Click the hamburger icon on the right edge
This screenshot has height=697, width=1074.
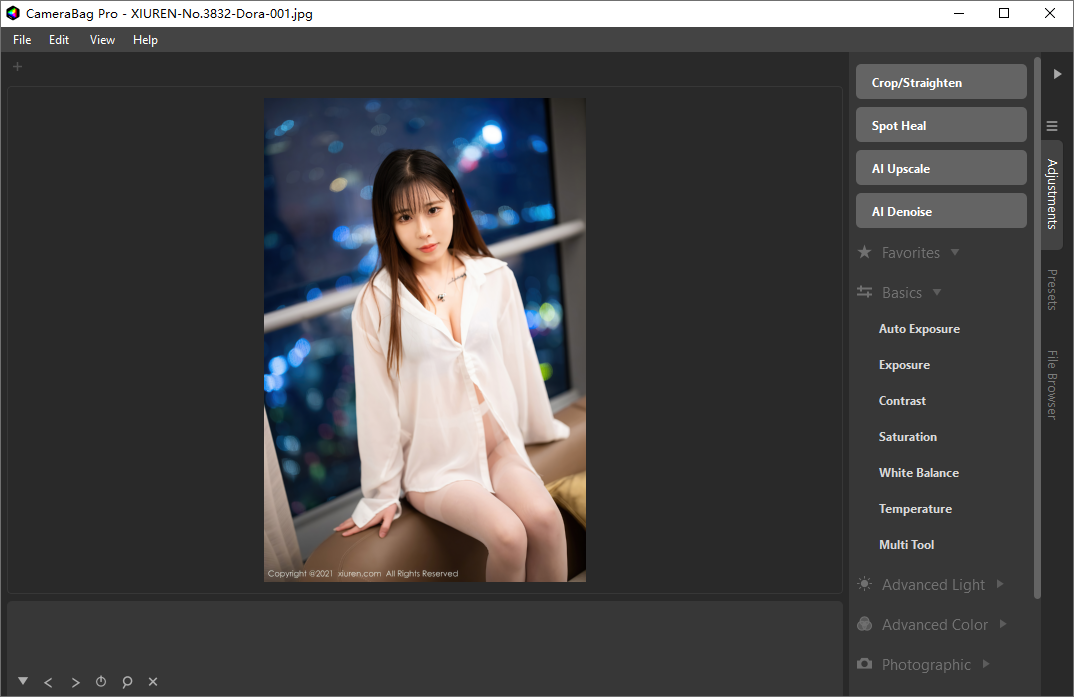[1051, 126]
